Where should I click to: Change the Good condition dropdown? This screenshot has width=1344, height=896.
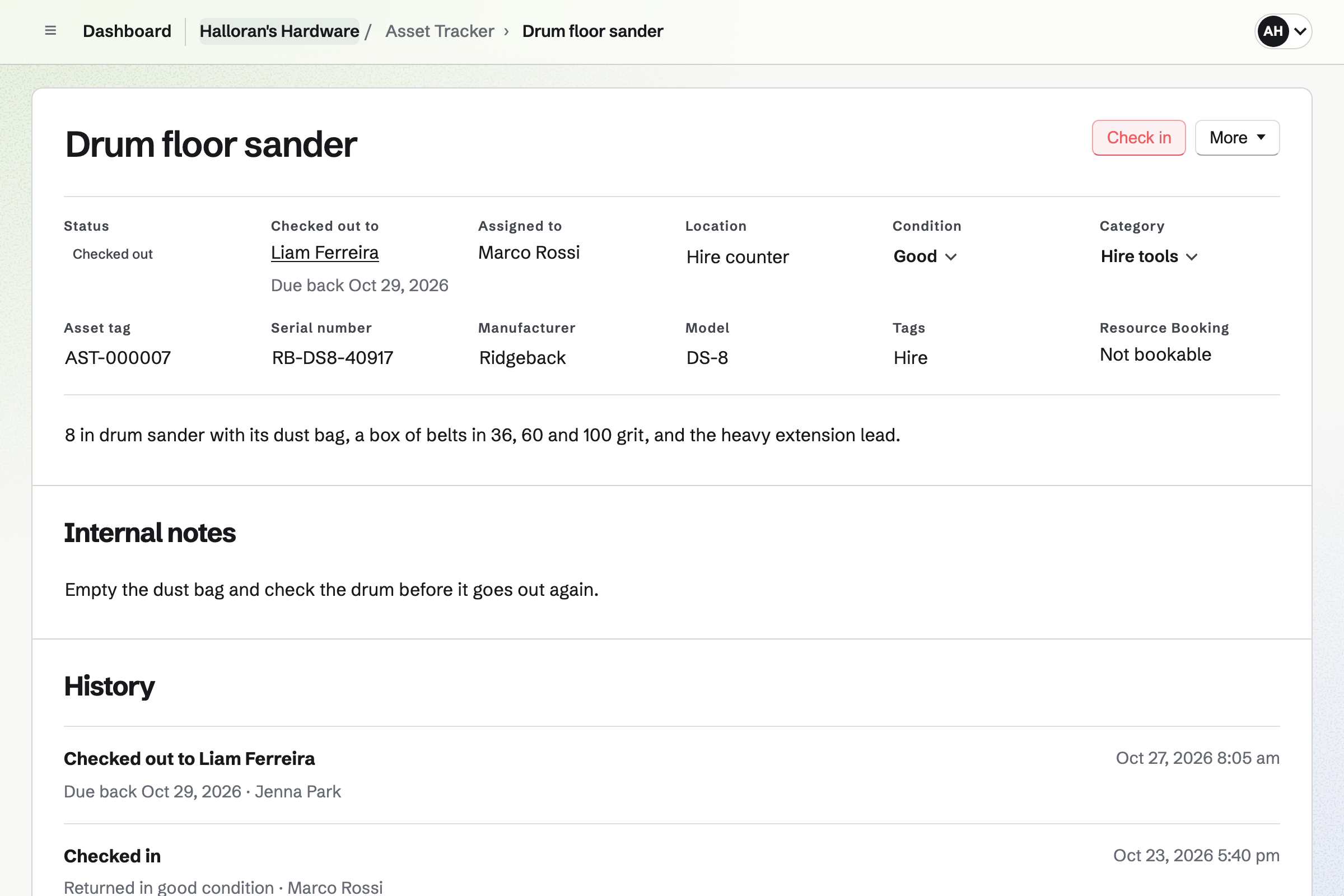(x=925, y=256)
